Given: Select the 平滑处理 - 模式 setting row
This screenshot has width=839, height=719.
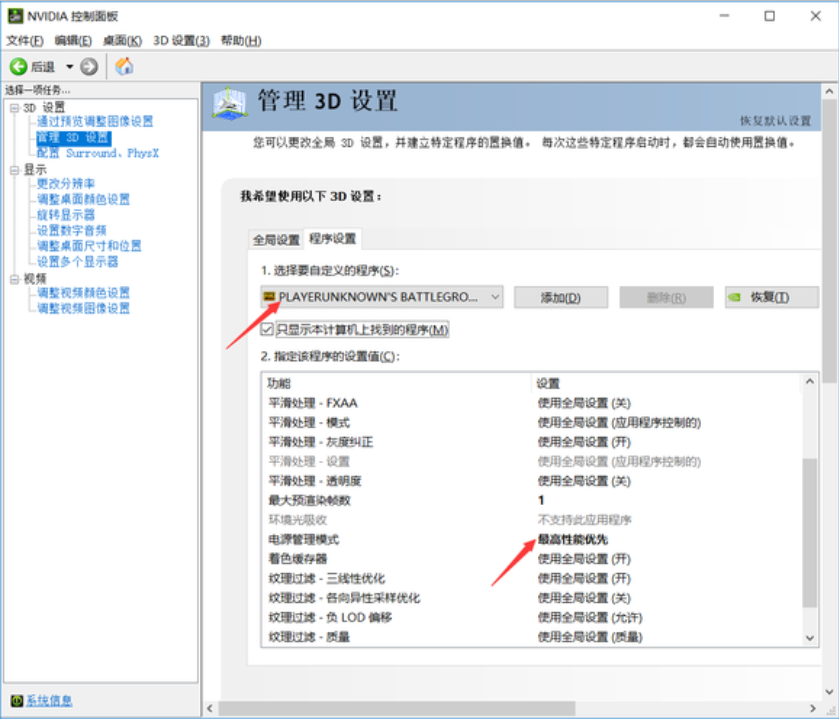Looking at the screenshot, I should coord(532,423).
